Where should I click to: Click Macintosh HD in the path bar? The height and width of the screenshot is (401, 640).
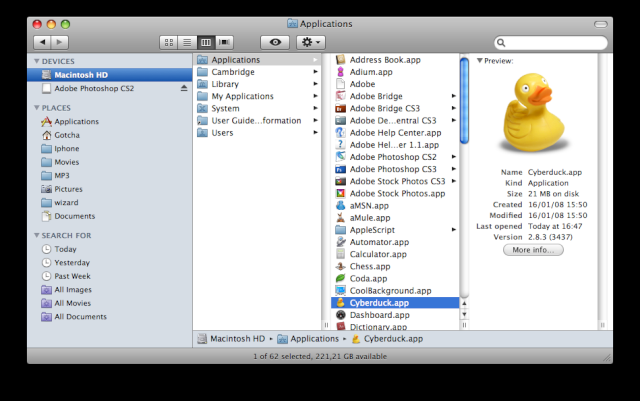pyautogui.click(x=231, y=339)
